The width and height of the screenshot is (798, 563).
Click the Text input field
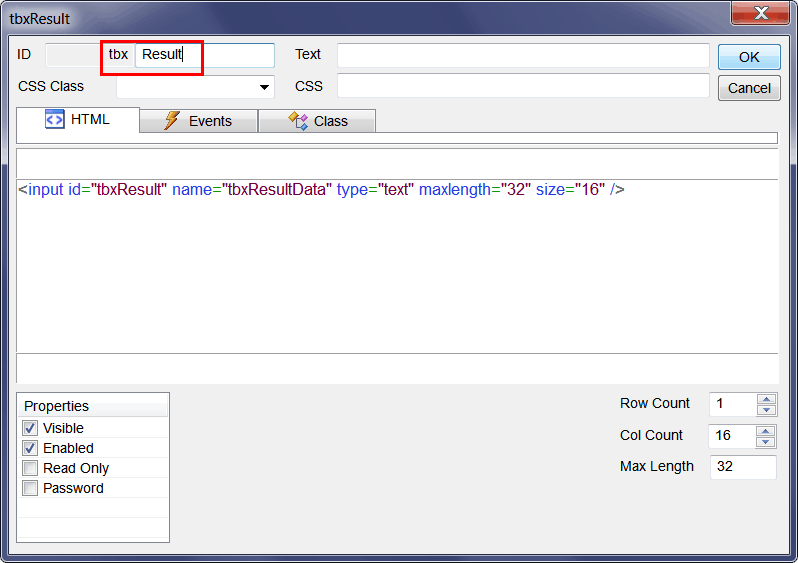[523, 55]
